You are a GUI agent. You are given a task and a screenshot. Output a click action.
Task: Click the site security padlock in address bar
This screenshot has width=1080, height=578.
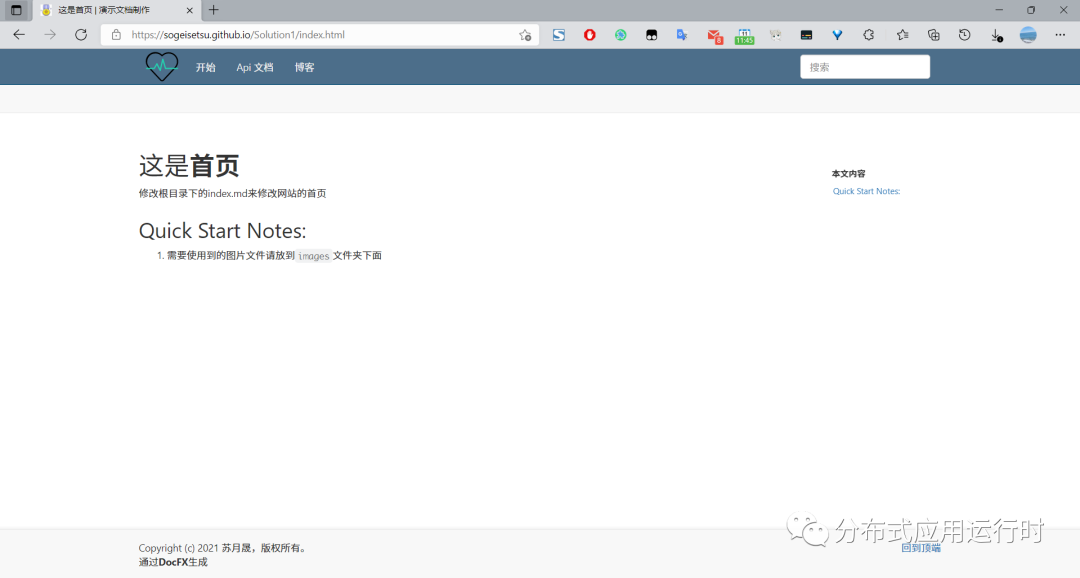[x=115, y=34]
